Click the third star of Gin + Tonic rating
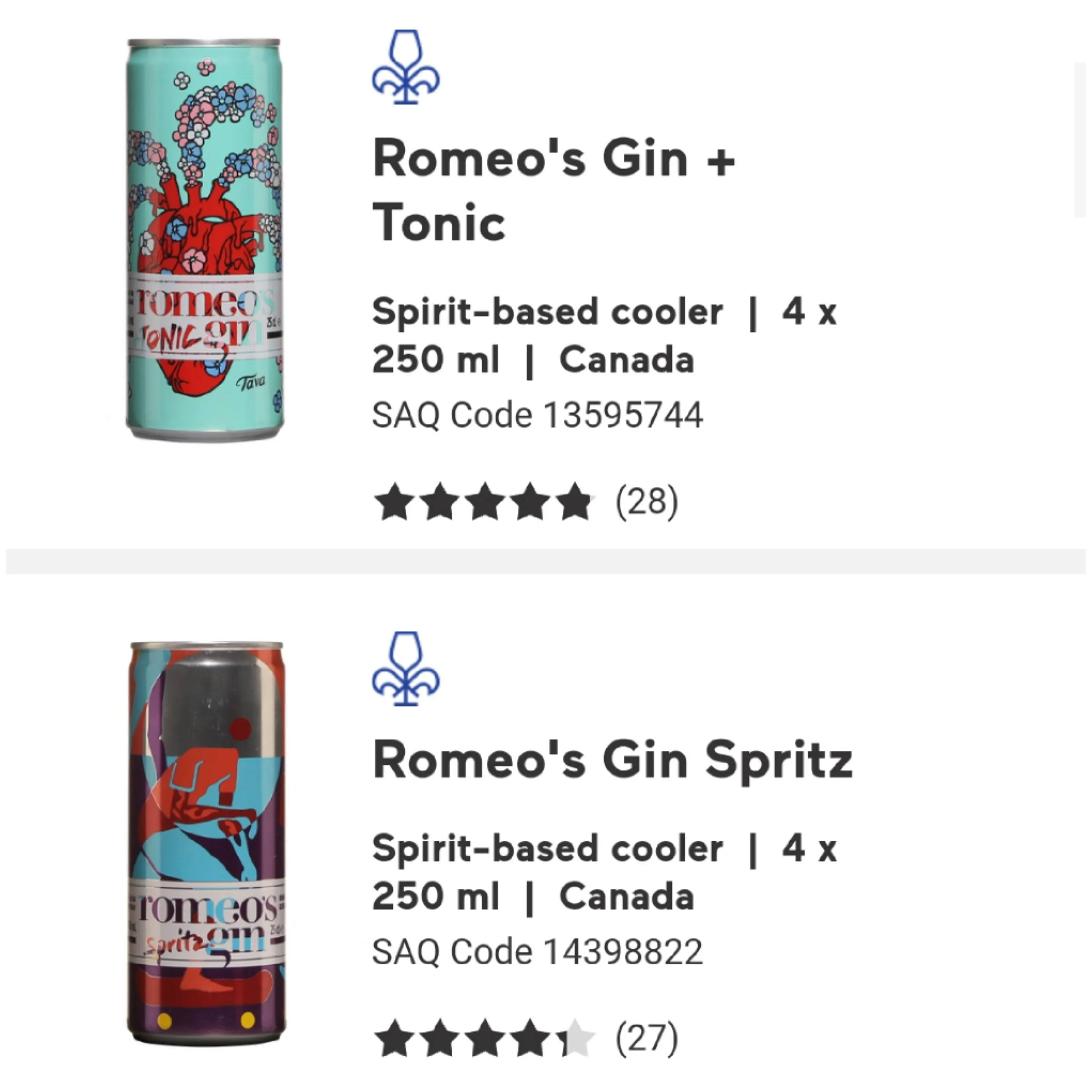1092x1092 pixels. (485, 502)
